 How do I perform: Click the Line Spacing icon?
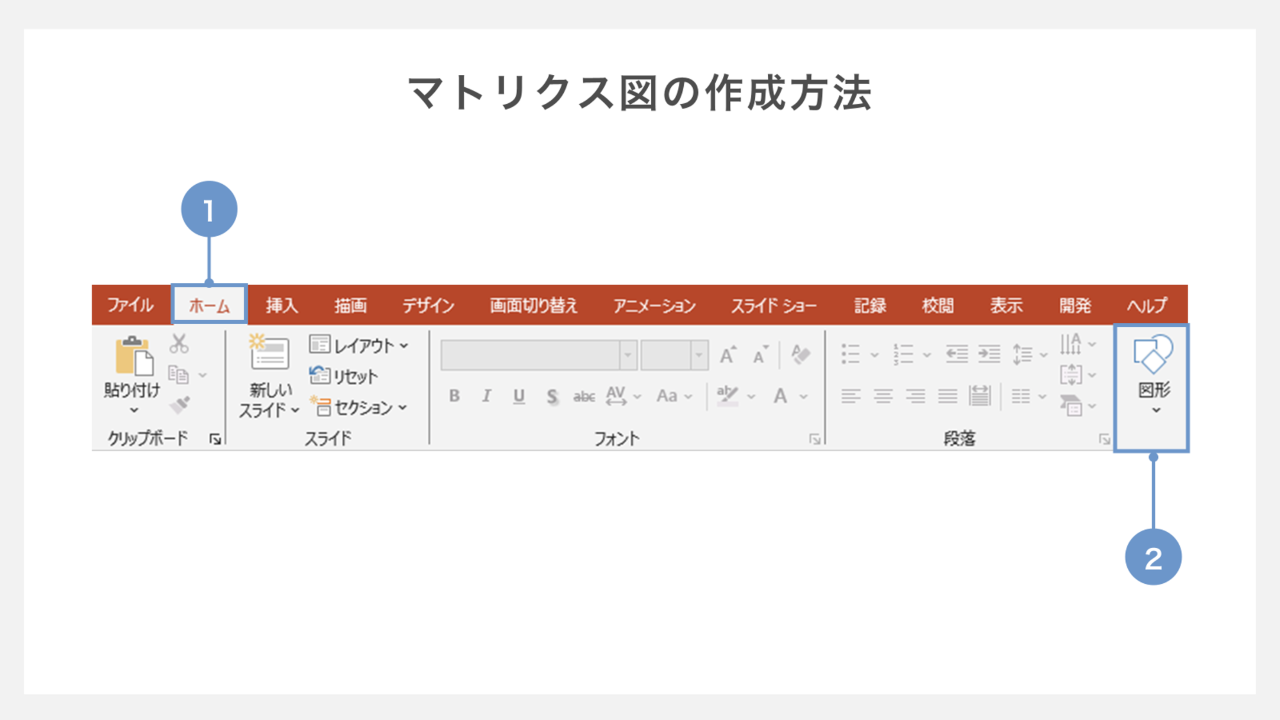pos(1022,354)
